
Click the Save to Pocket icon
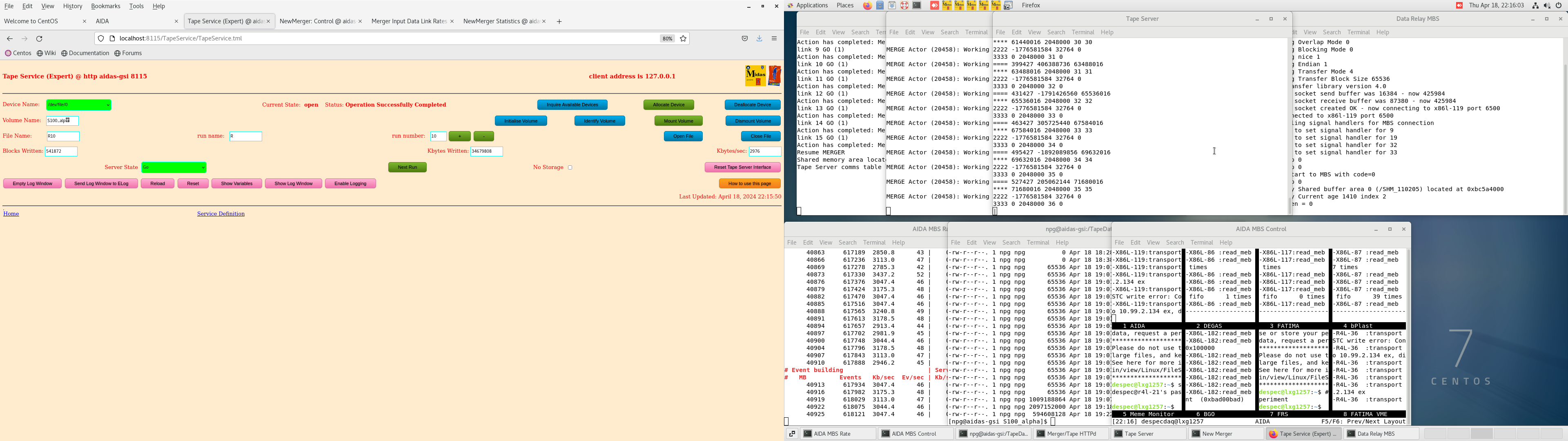[744, 39]
